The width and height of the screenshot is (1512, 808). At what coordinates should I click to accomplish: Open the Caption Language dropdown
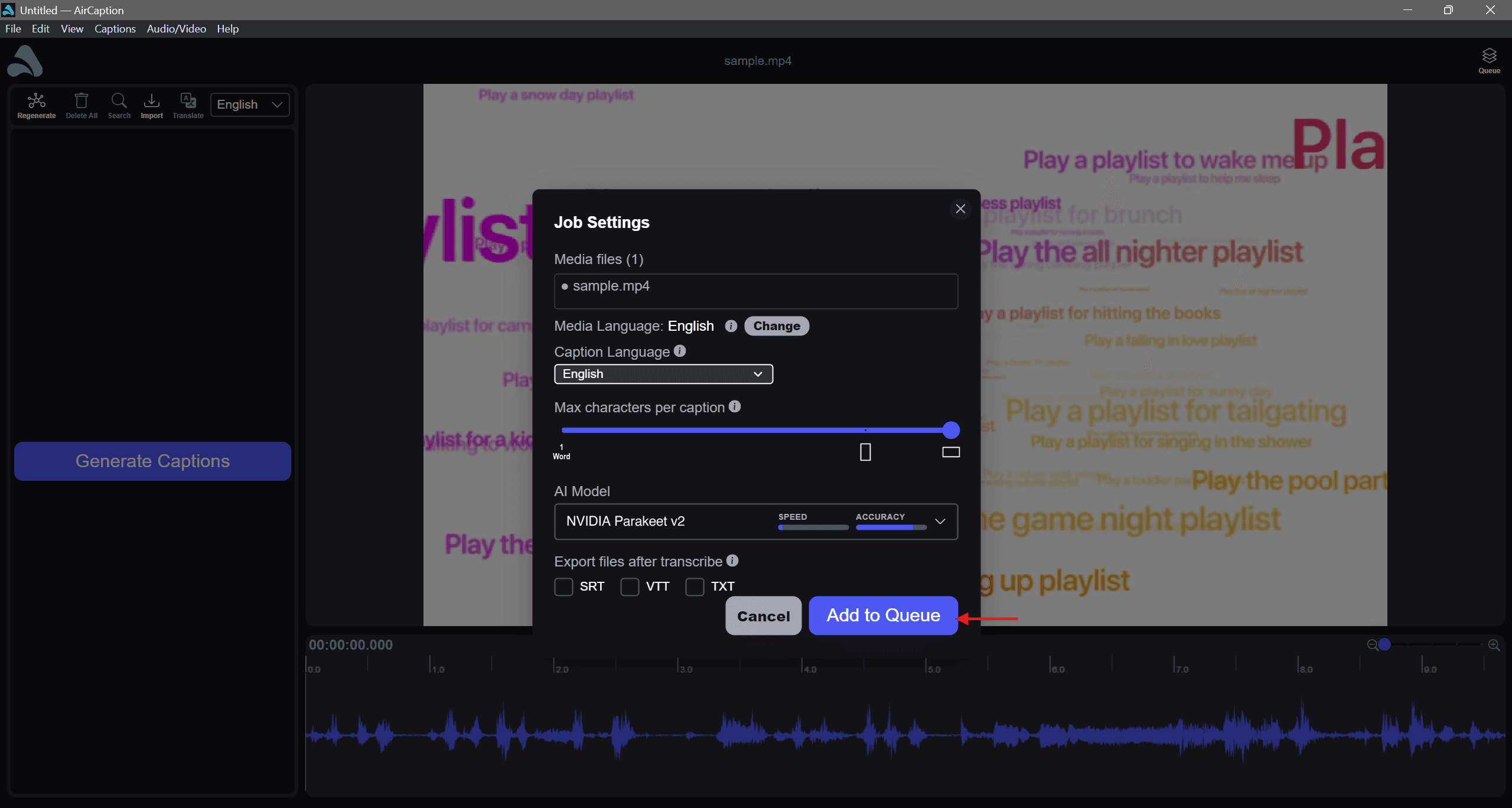click(x=663, y=374)
